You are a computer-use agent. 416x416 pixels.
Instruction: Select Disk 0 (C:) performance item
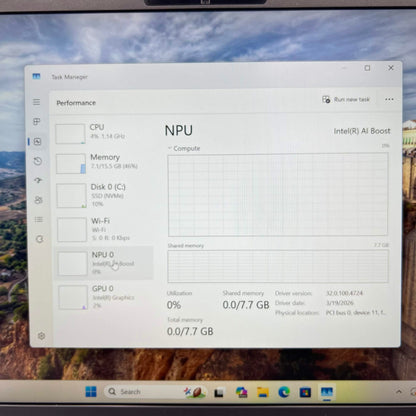[x=104, y=195]
